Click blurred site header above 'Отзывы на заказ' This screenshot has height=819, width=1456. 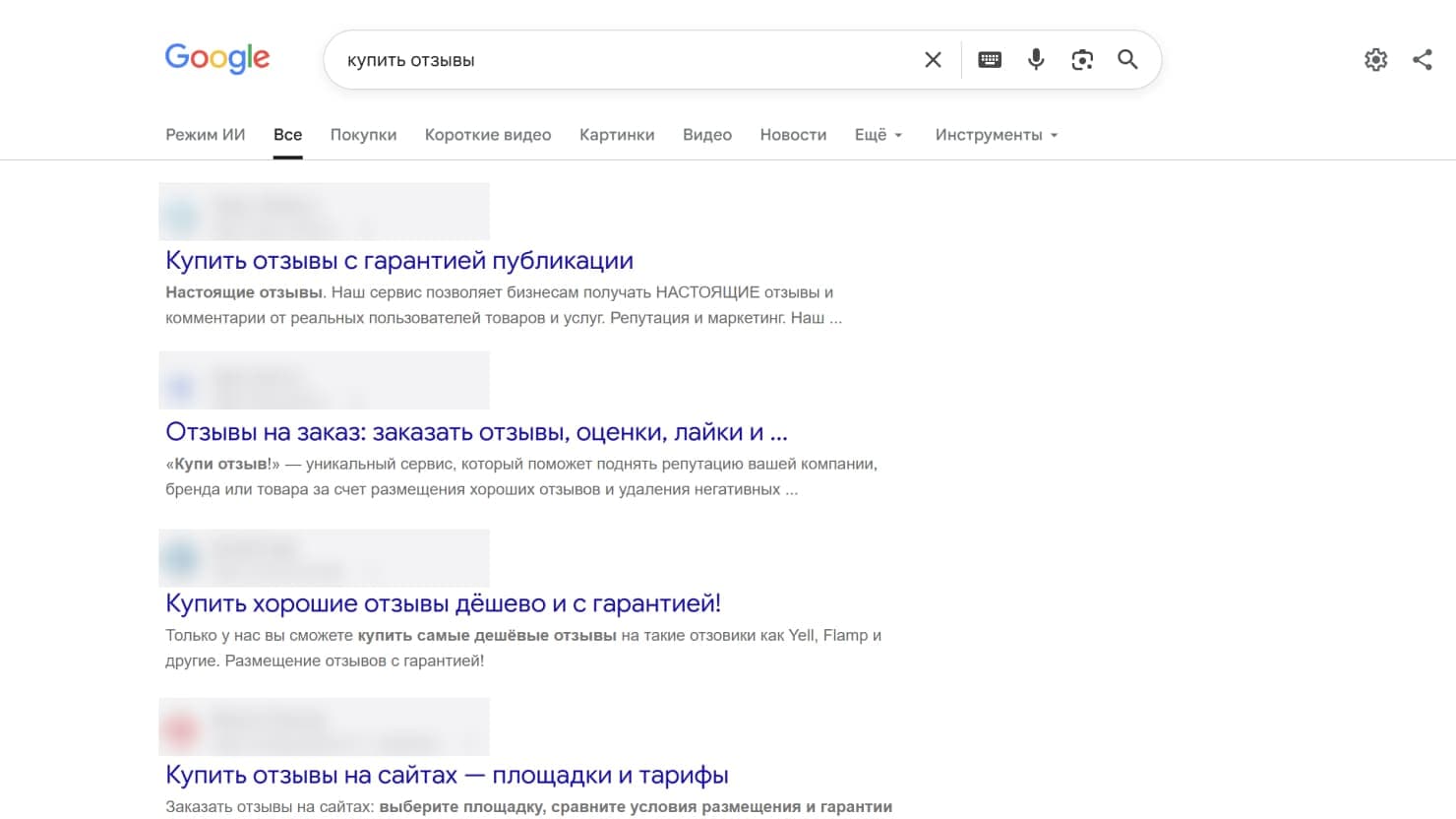click(324, 381)
